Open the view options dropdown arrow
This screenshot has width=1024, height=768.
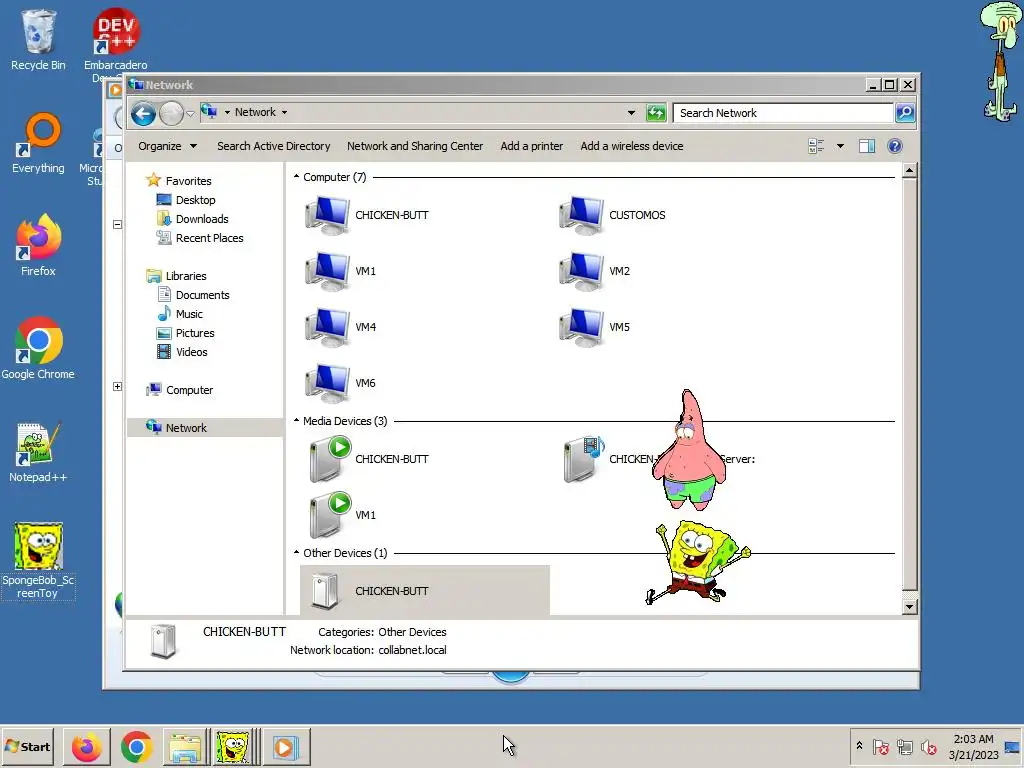tap(840, 146)
